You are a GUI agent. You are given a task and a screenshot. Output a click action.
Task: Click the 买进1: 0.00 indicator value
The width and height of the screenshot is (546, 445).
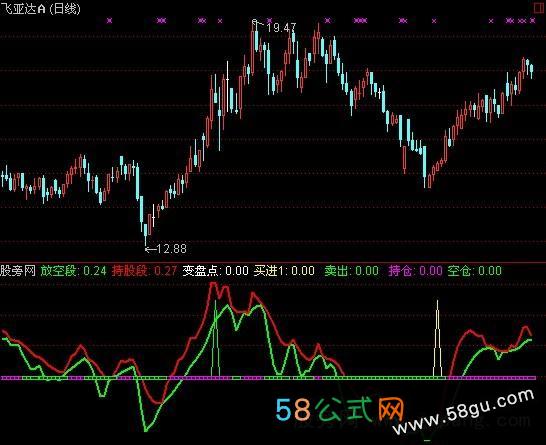tap(284, 271)
